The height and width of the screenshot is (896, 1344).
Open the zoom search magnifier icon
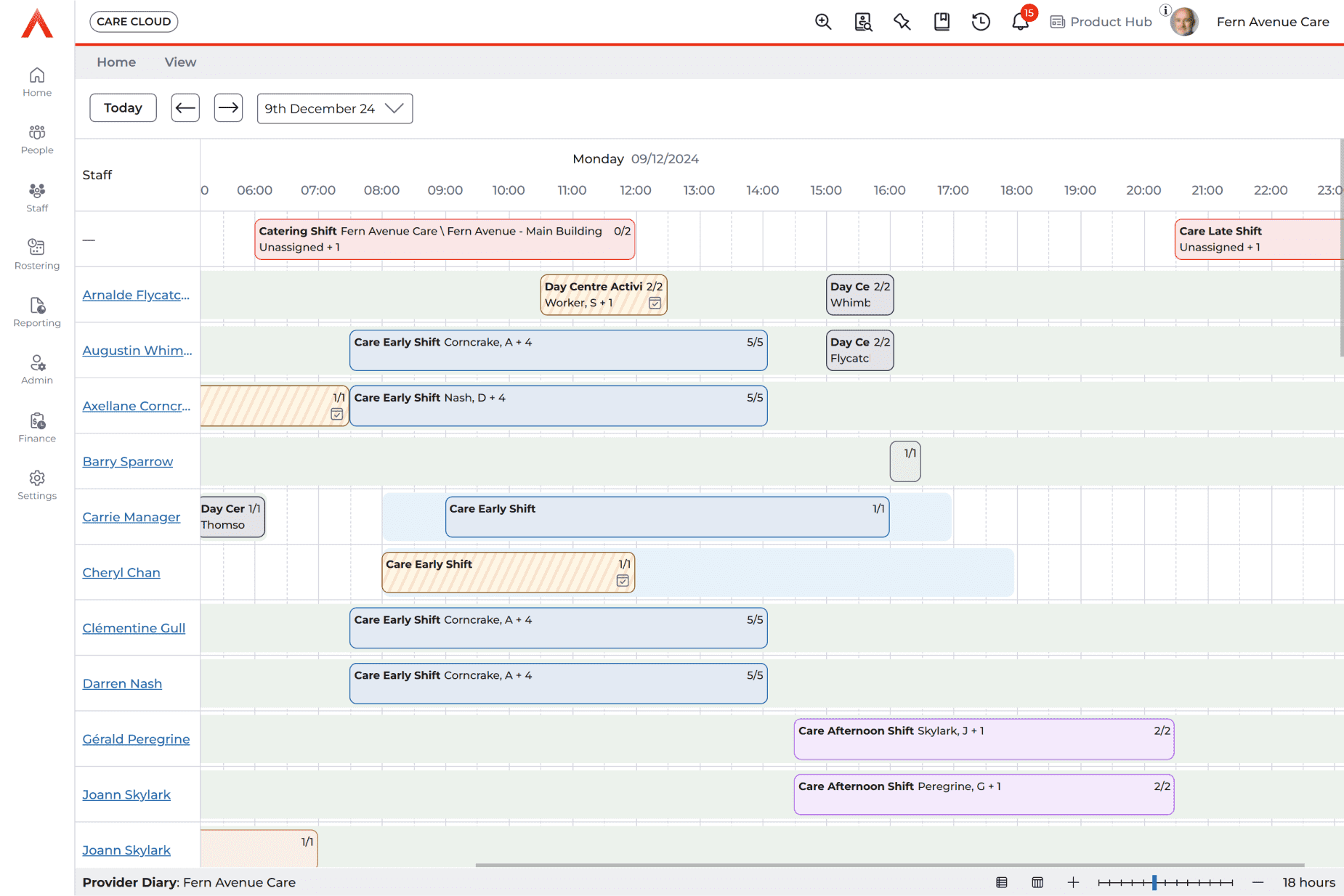(822, 22)
